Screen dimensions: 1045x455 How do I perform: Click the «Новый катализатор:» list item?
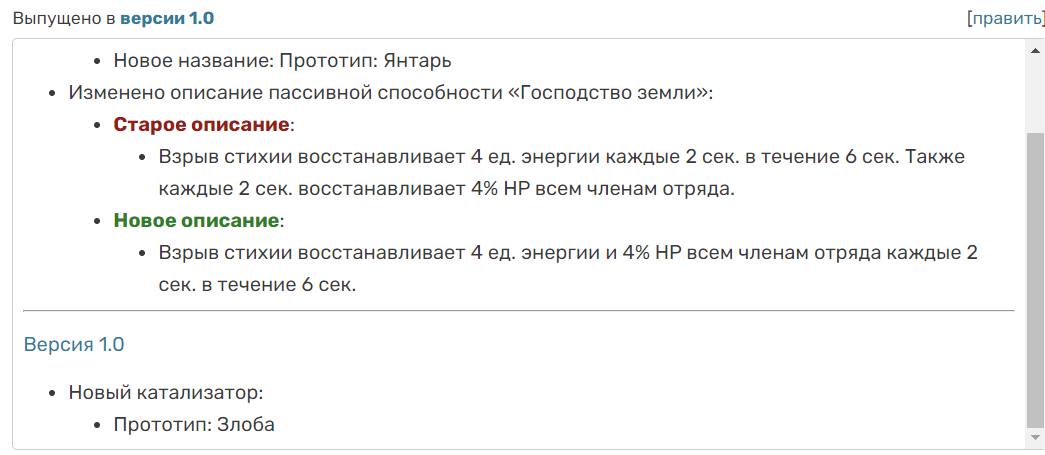(165, 393)
